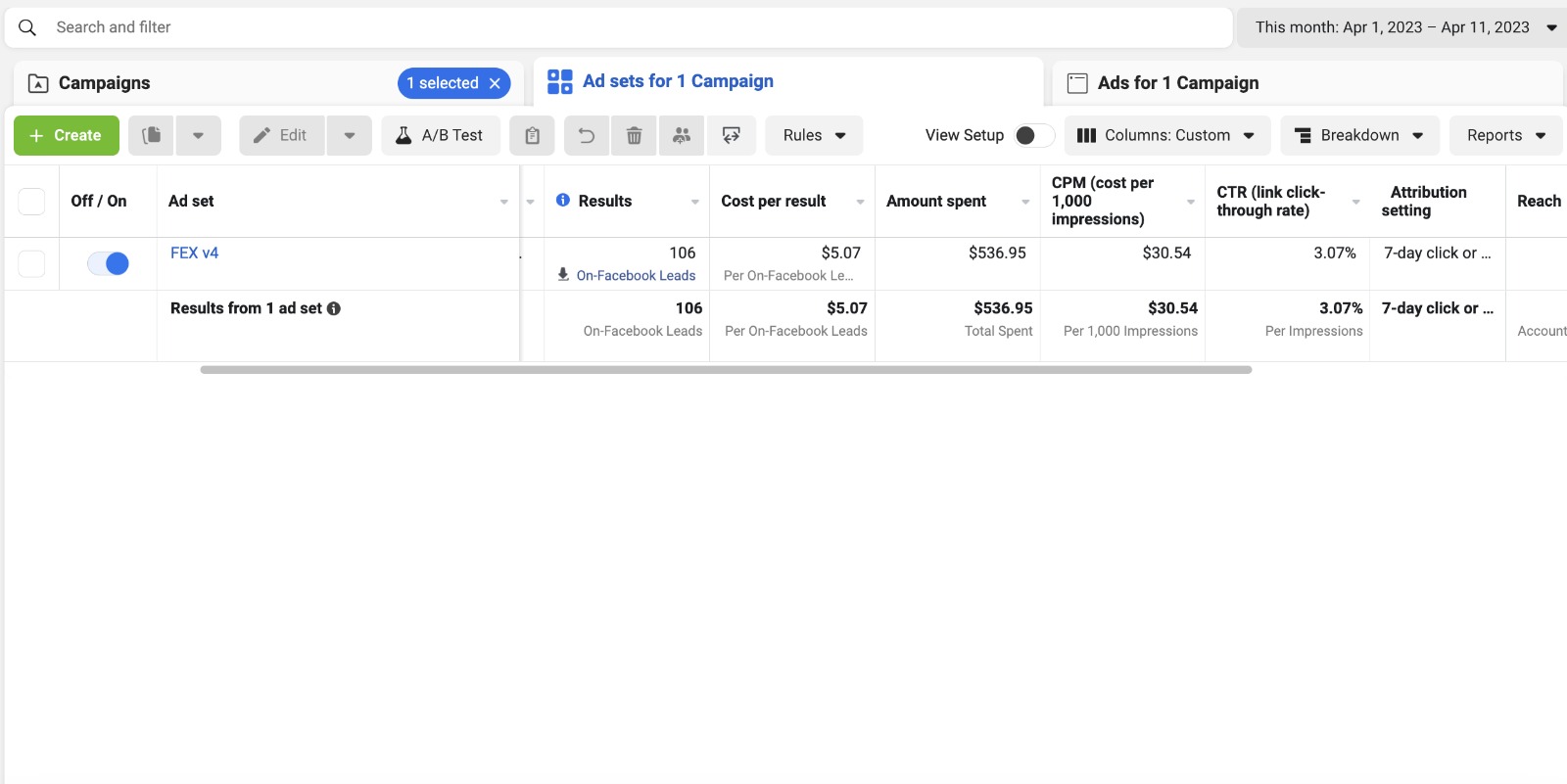The image size is (1567, 784).
Task: Open the date range selector dropdown
Action: pos(1401,27)
